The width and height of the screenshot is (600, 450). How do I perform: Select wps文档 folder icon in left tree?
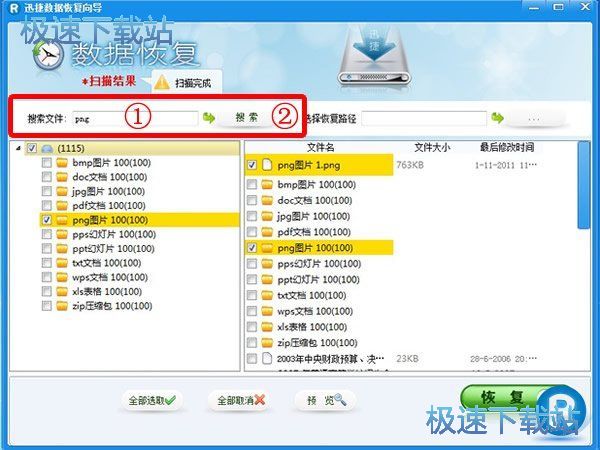[62, 277]
